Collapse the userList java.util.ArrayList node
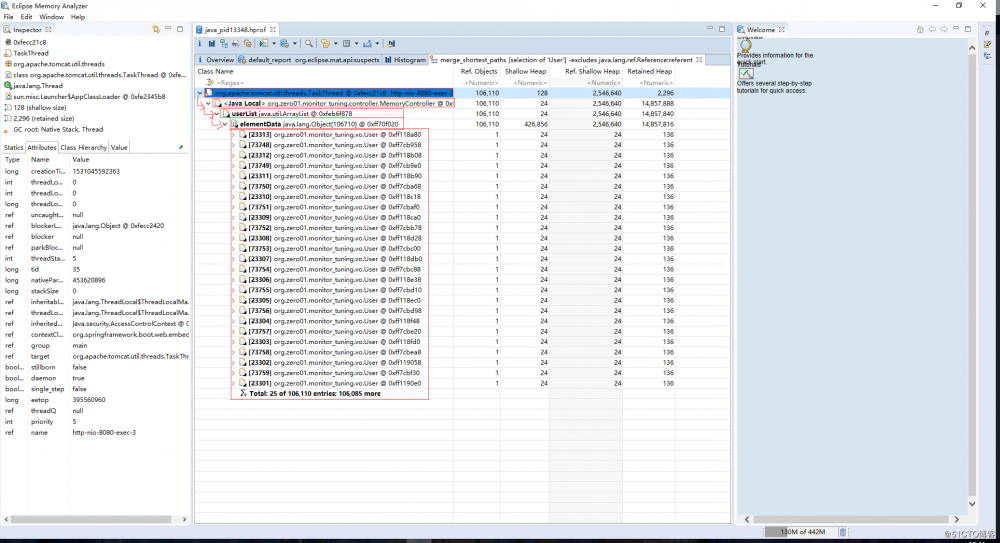The height and width of the screenshot is (543, 1000). click(x=216, y=113)
